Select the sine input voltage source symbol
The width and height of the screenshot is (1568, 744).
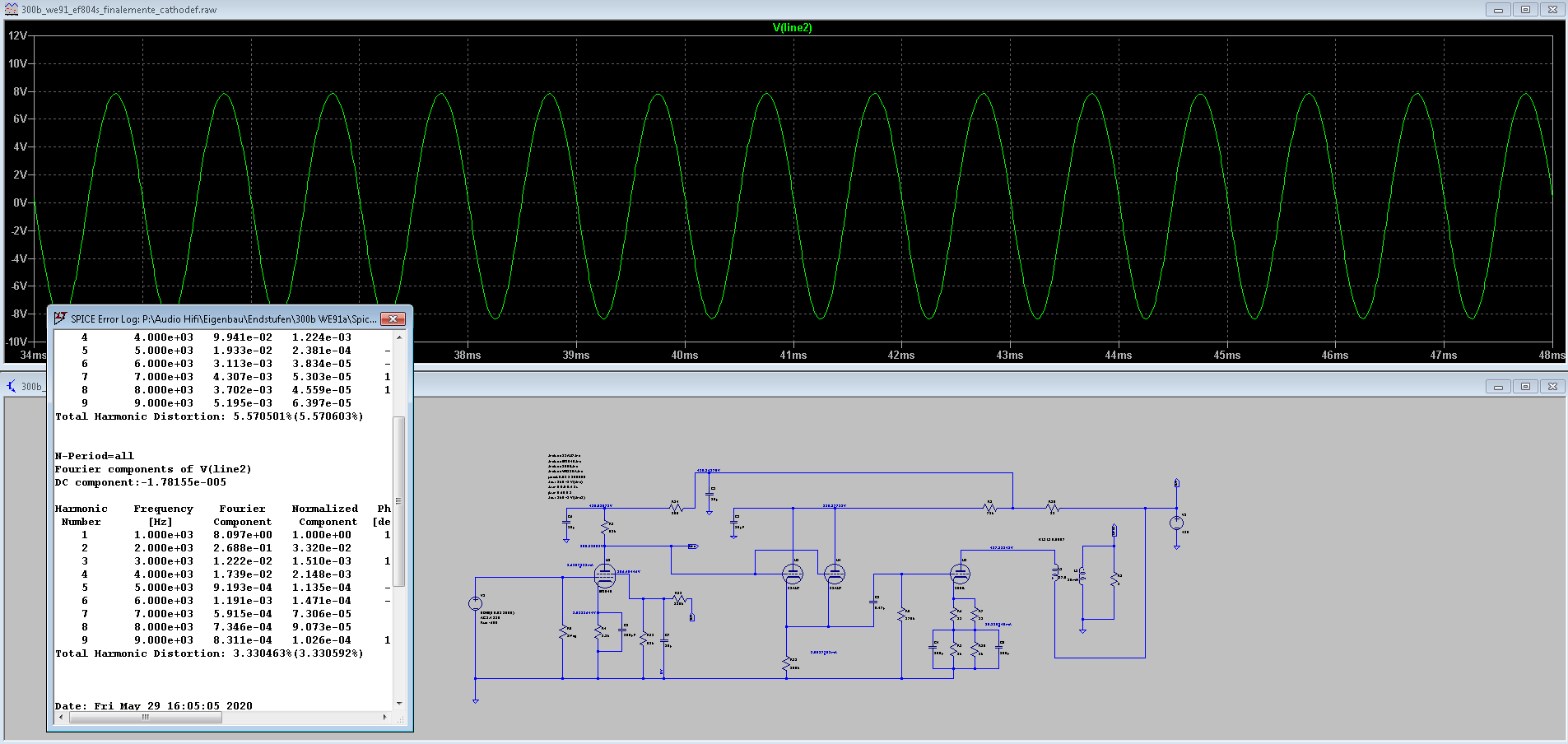[475, 603]
